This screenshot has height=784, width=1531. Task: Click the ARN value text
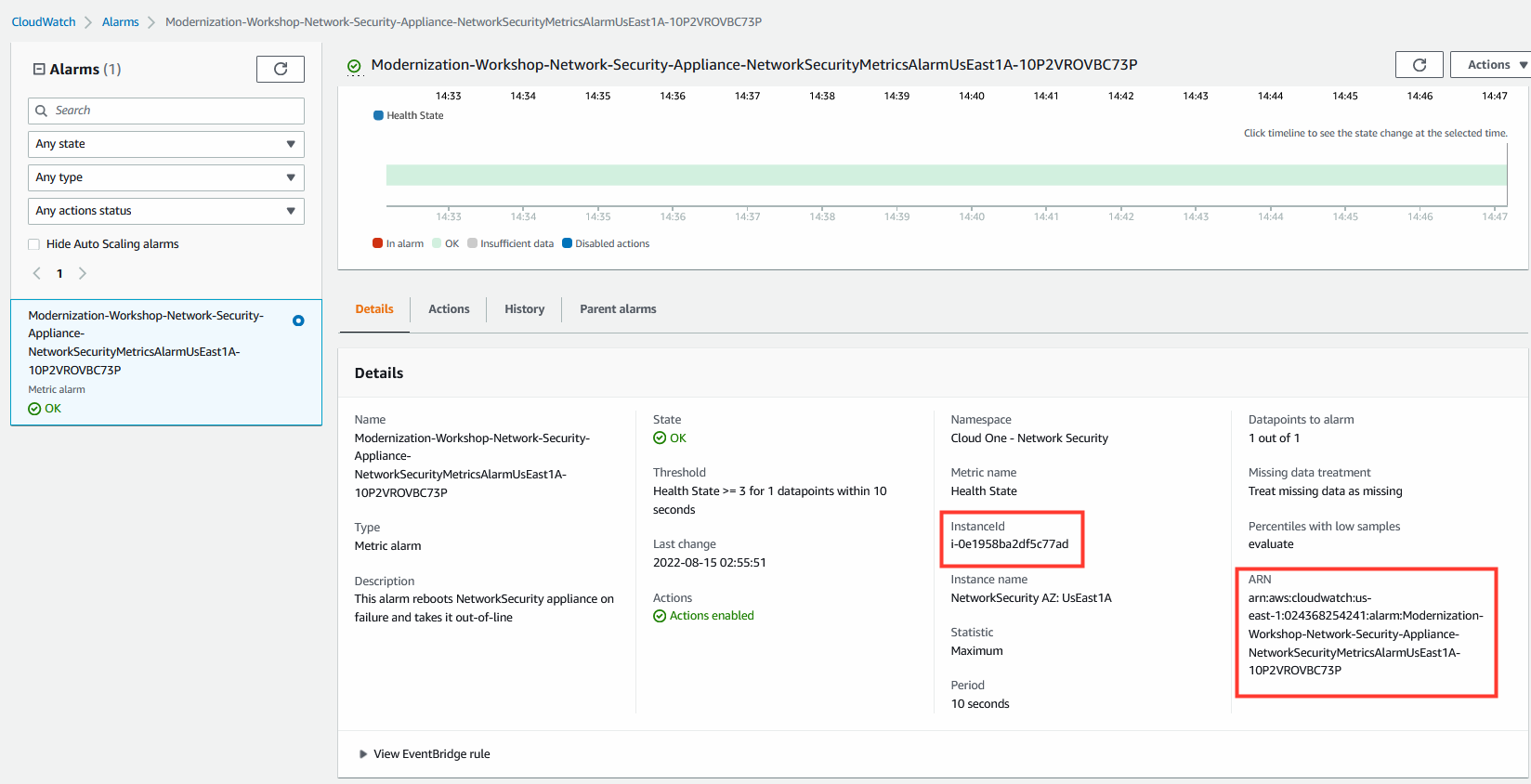tap(1366, 634)
